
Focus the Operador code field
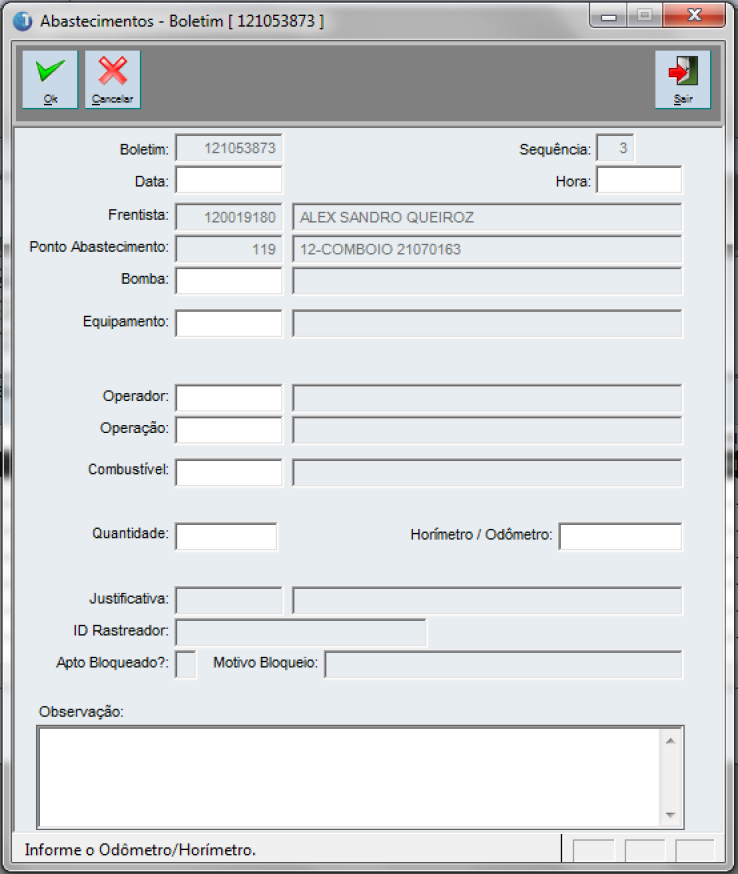[x=229, y=398]
